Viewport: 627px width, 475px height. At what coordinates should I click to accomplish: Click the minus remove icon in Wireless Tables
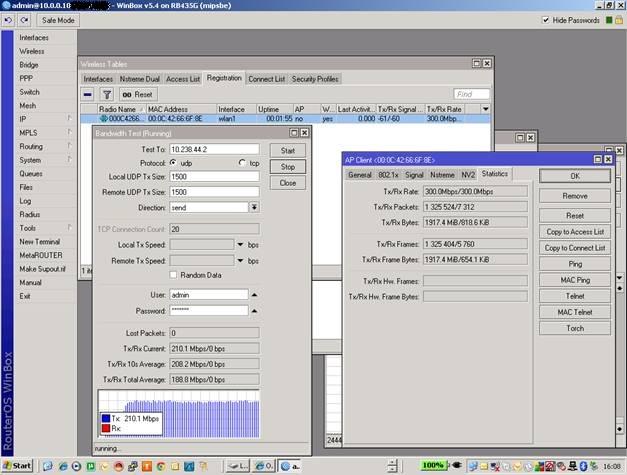(x=88, y=94)
